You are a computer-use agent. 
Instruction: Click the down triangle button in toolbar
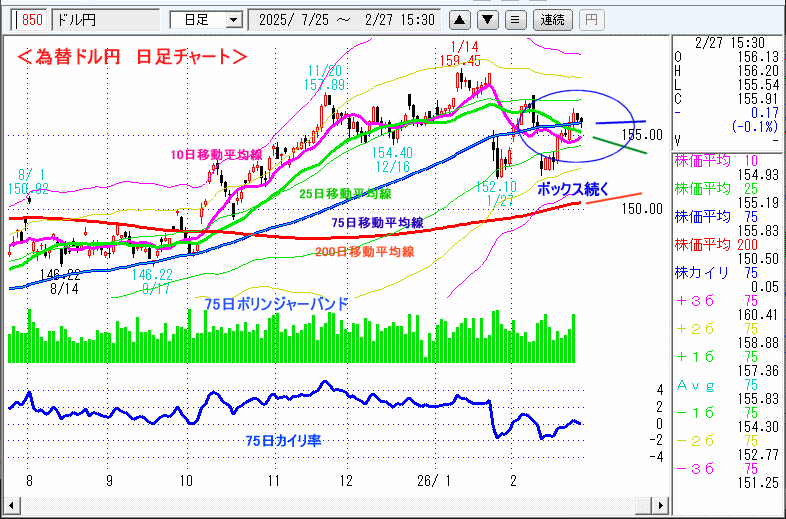pyautogui.click(x=487, y=19)
